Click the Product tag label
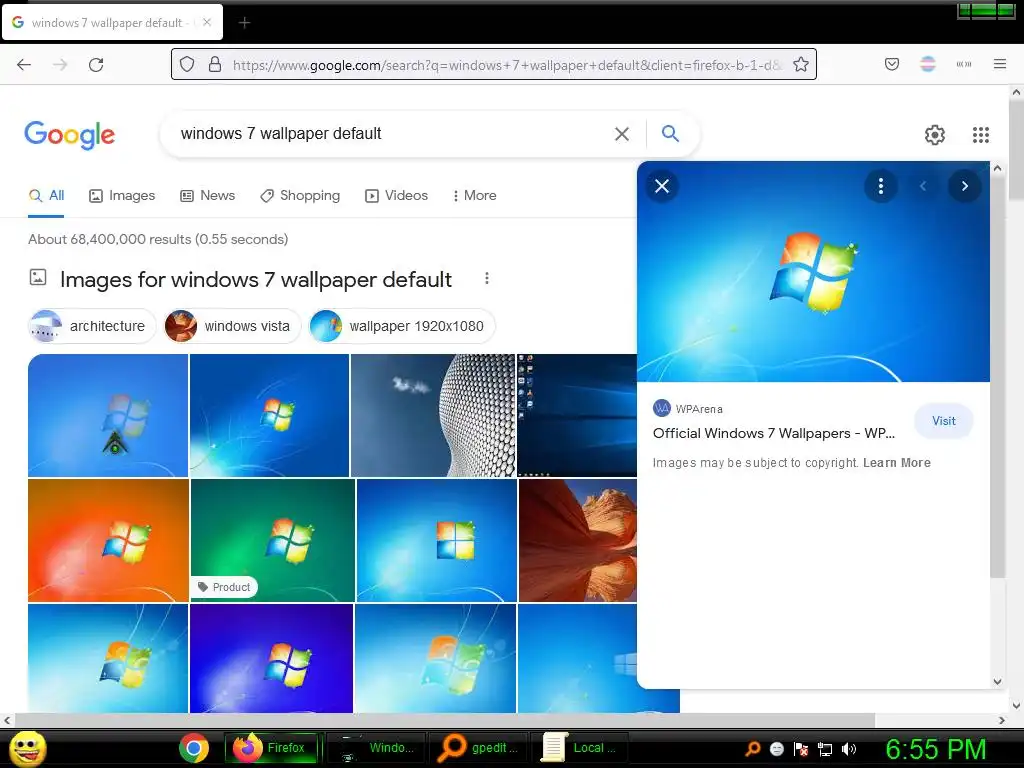 224,587
